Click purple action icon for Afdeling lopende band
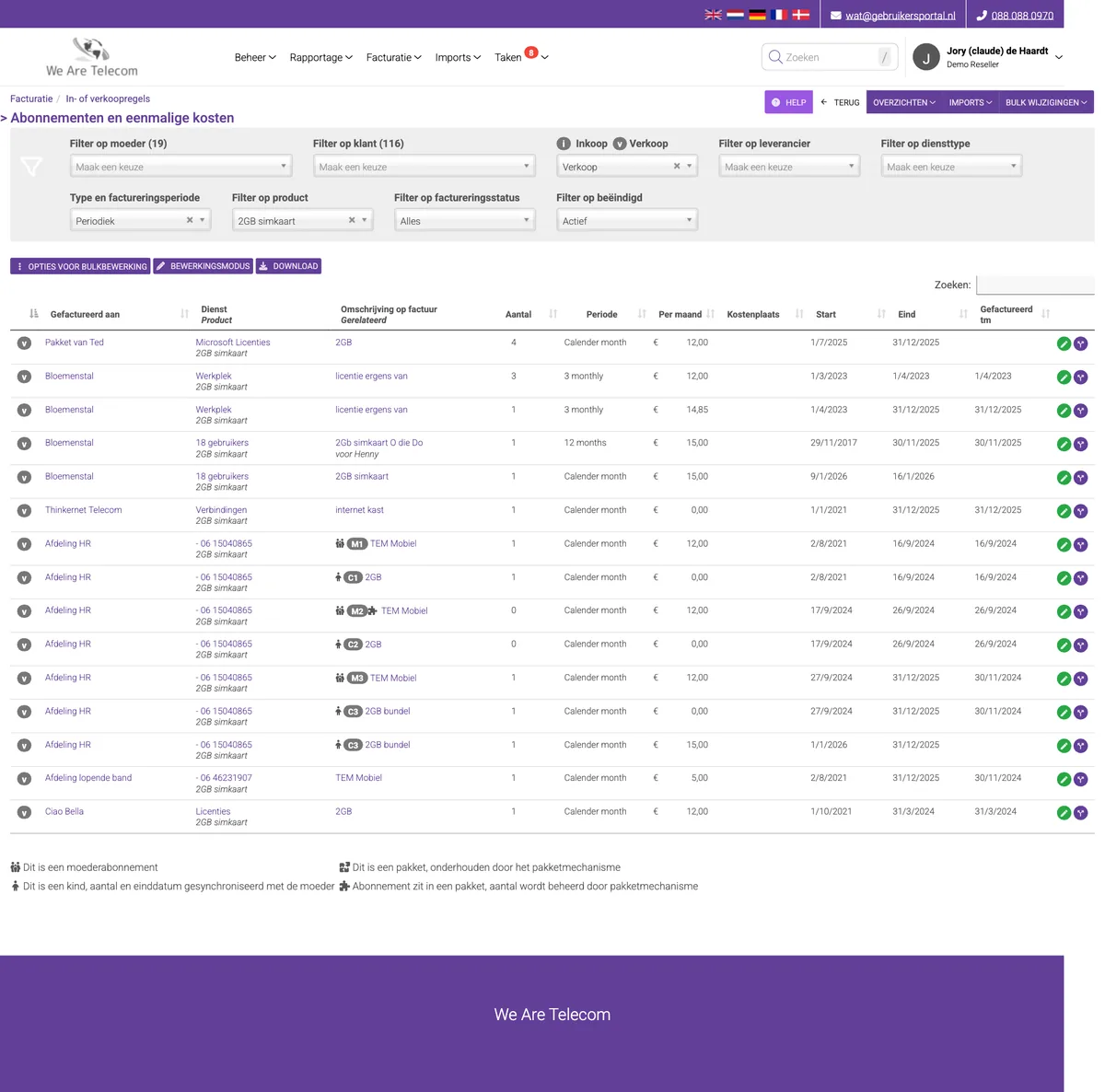Viewport: 1105px width, 1092px height. [x=1080, y=779]
